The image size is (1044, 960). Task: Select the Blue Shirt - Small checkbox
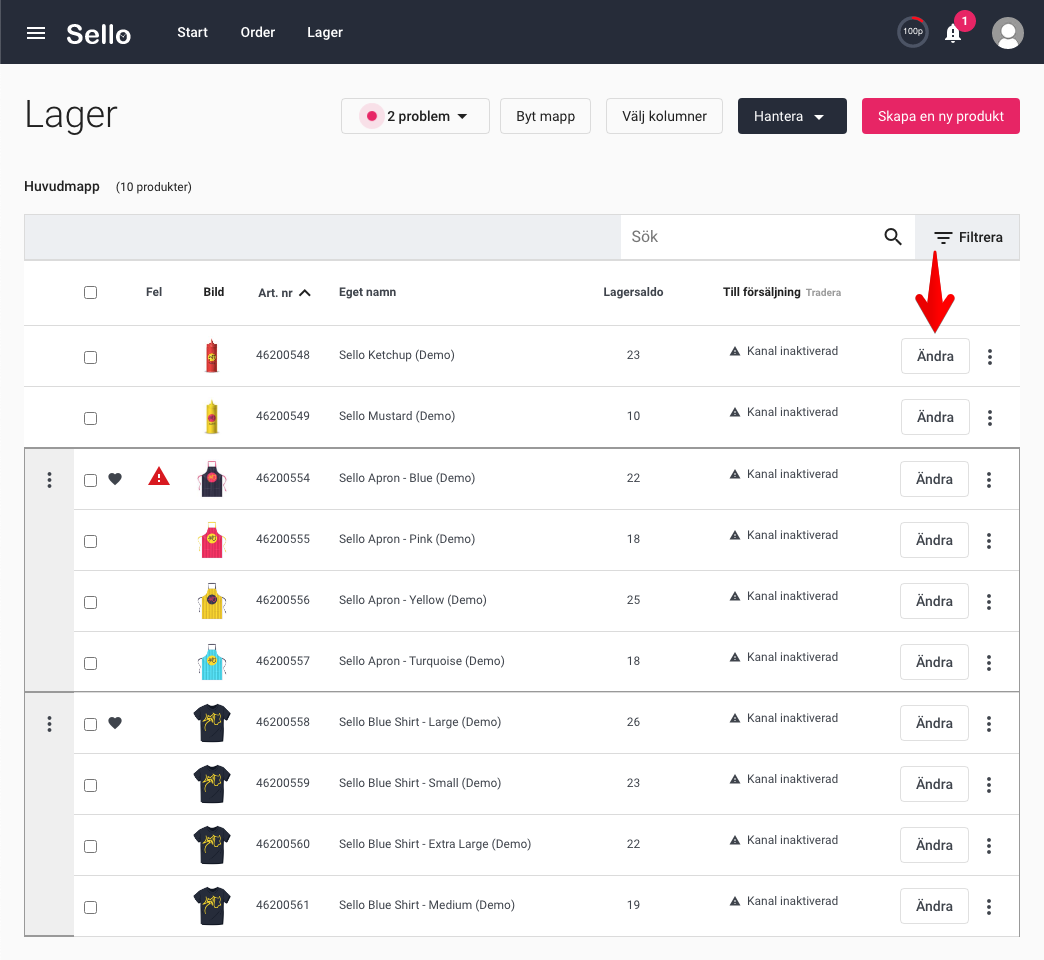91,786
